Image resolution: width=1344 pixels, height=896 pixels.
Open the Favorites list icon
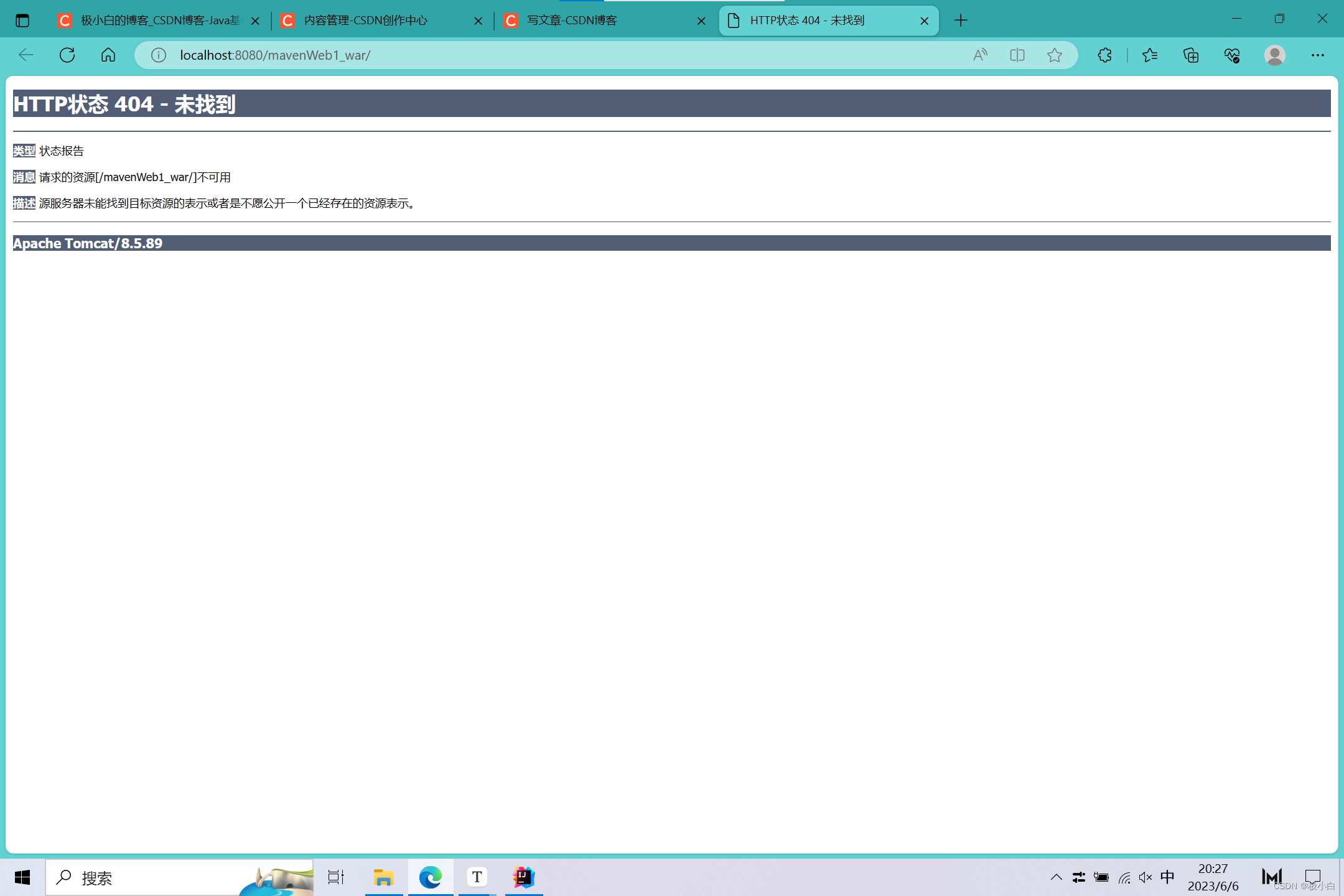[1150, 55]
